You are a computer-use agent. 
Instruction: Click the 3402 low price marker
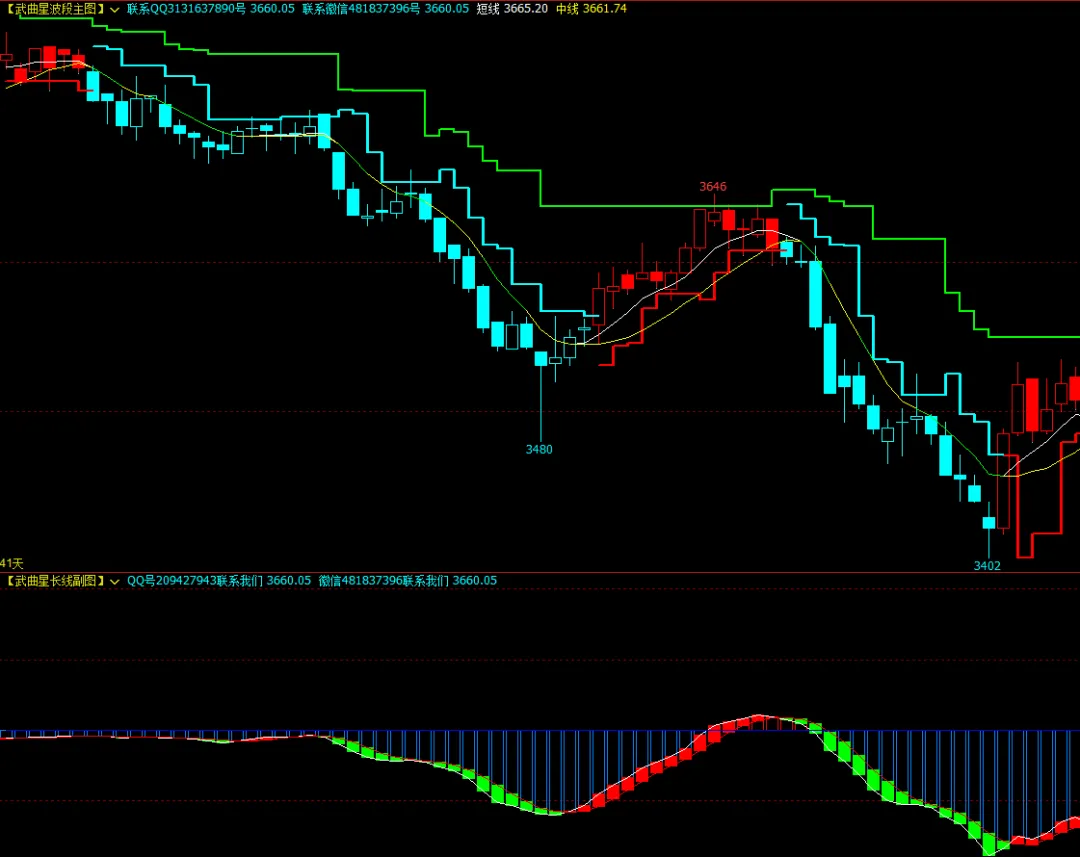(x=987, y=566)
